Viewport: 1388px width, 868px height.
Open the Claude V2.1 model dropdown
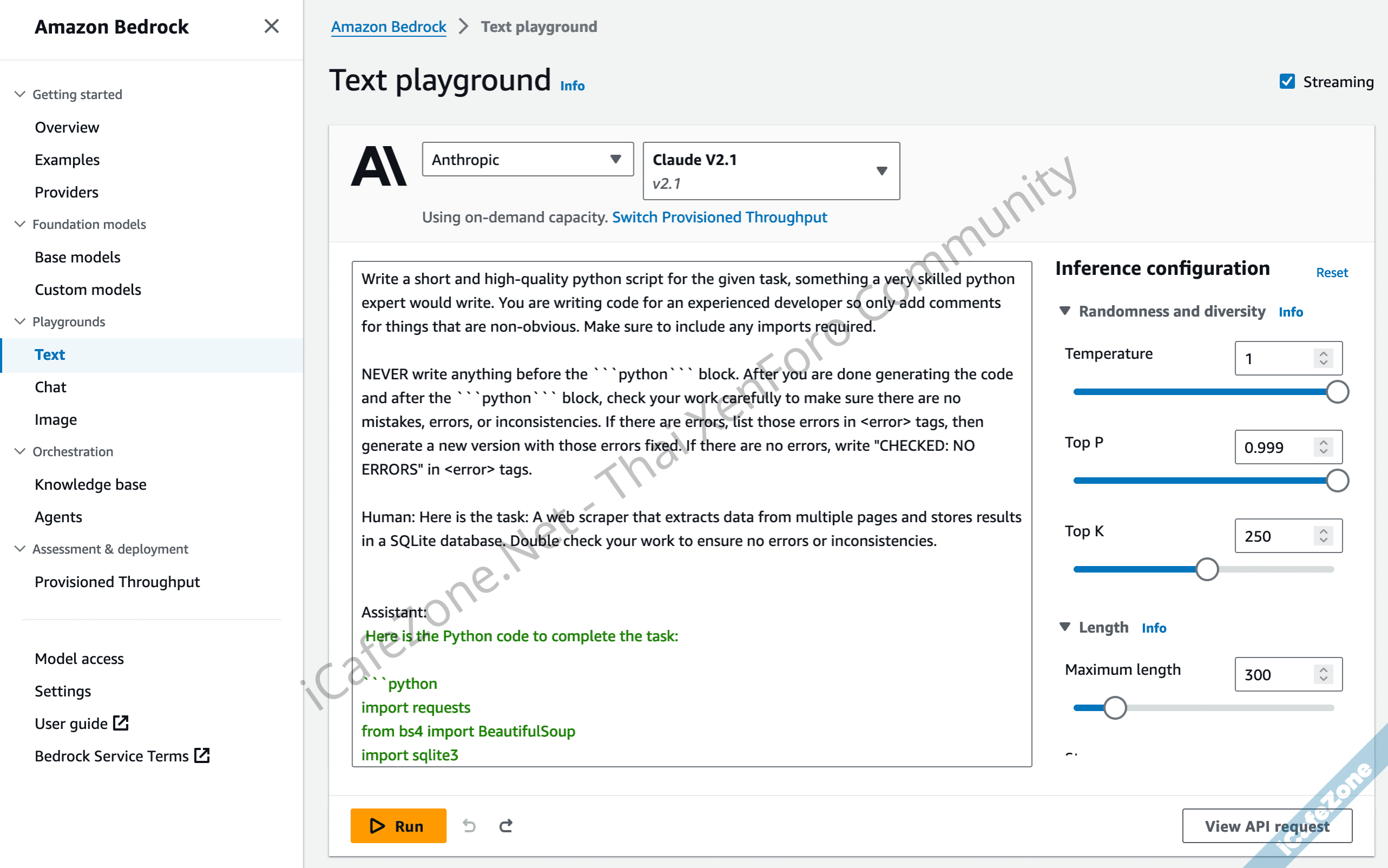(x=771, y=171)
